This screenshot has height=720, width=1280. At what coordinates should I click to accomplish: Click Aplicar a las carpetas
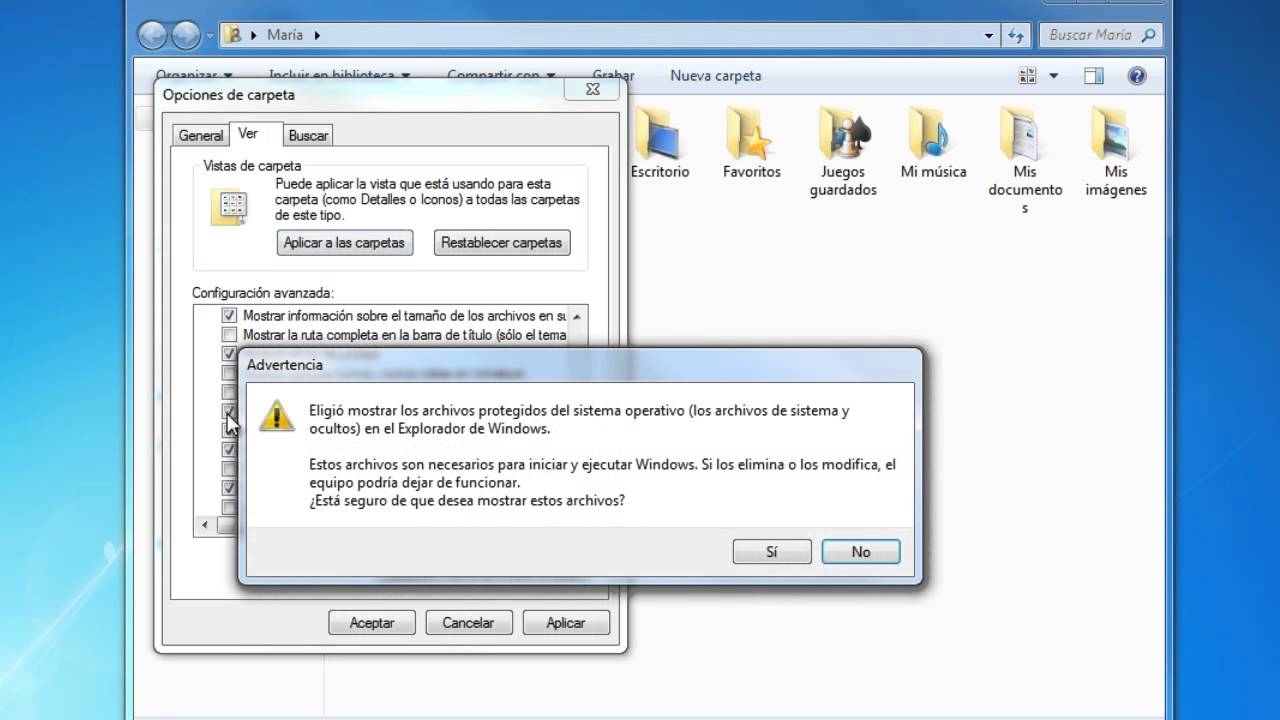(x=344, y=242)
